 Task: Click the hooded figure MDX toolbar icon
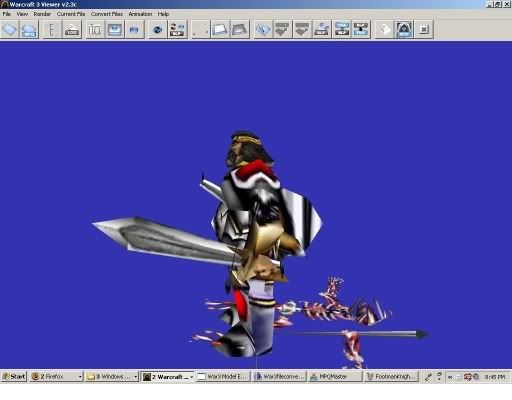(x=404, y=29)
